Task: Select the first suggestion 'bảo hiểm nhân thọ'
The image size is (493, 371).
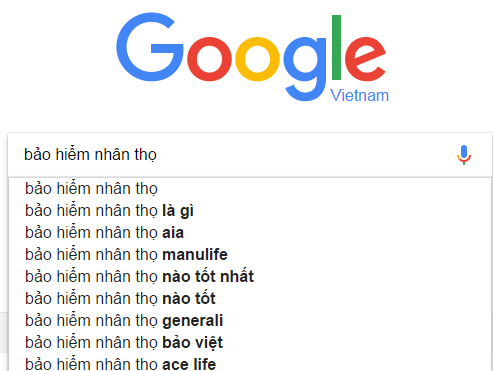Action: (250, 189)
